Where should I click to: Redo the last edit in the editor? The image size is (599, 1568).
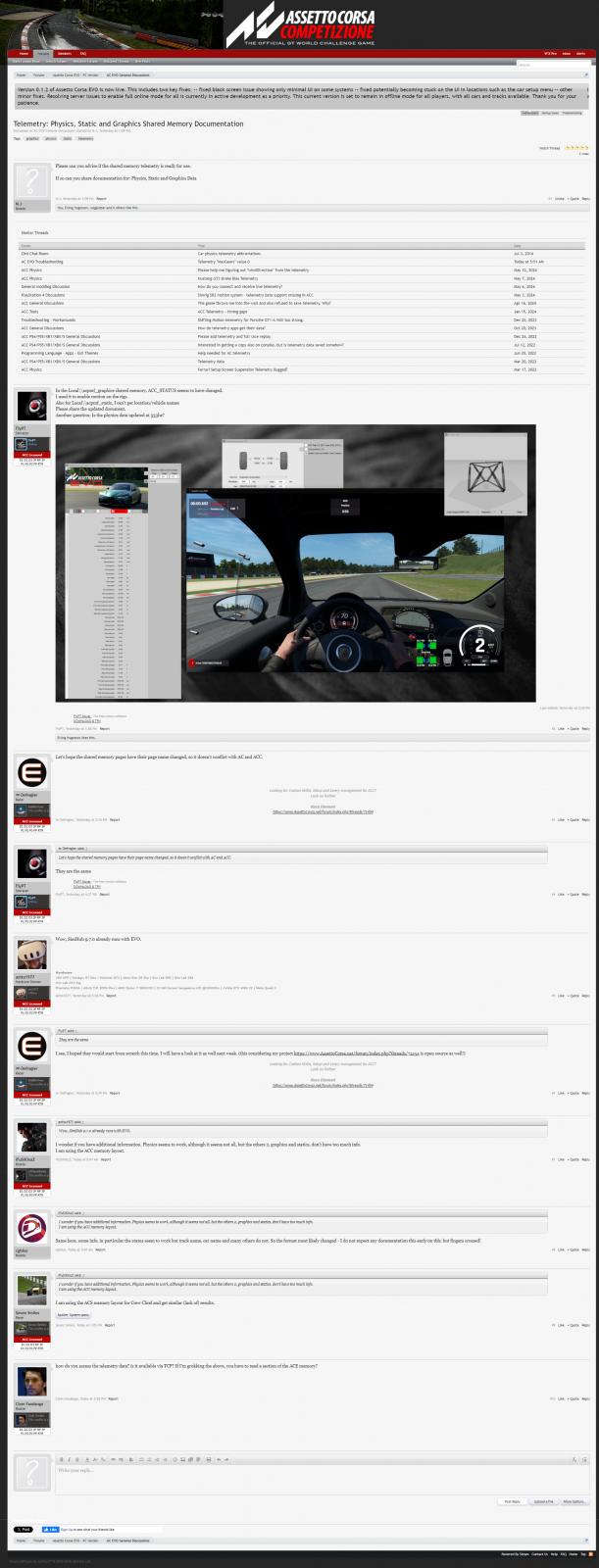pyautogui.click(x=226, y=1459)
